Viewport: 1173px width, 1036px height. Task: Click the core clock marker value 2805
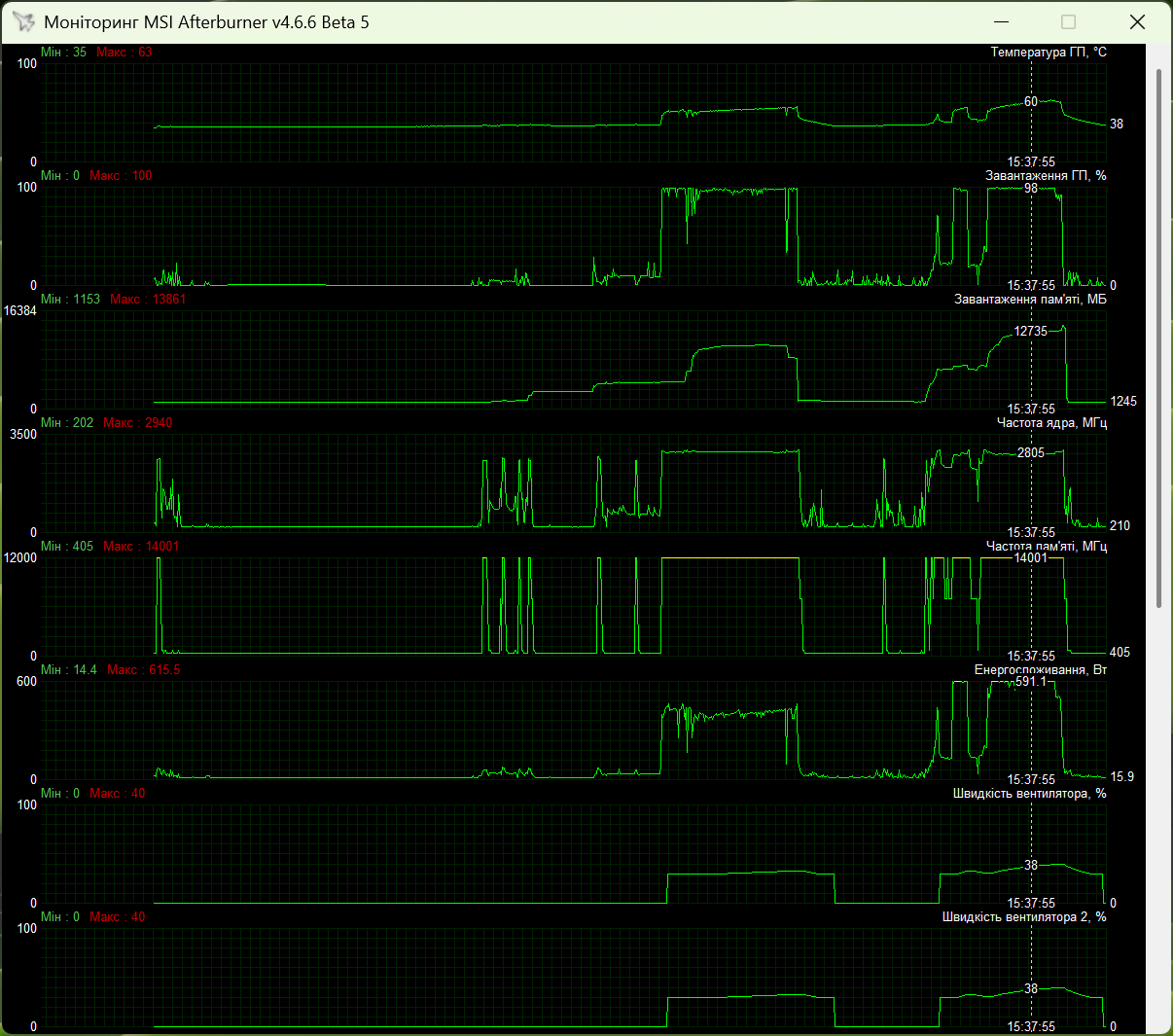(x=1031, y=453)
